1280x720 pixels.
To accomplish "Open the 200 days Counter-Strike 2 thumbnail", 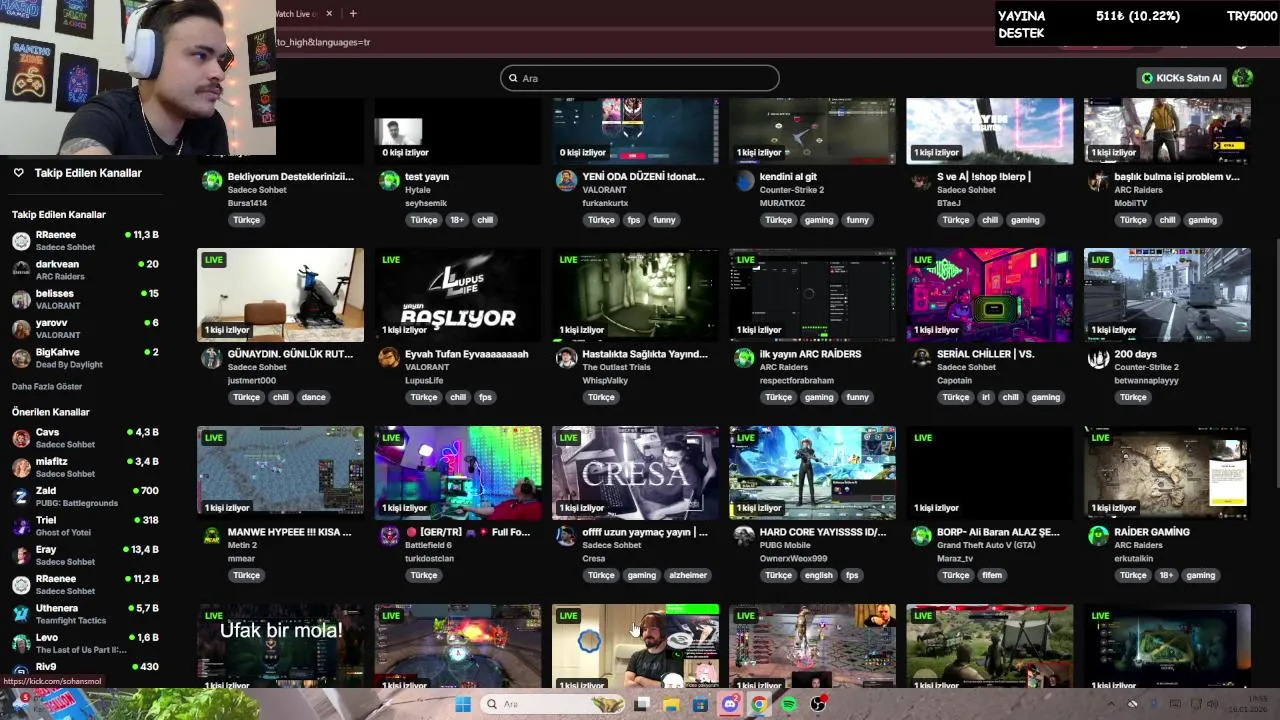I will 1167,295.
